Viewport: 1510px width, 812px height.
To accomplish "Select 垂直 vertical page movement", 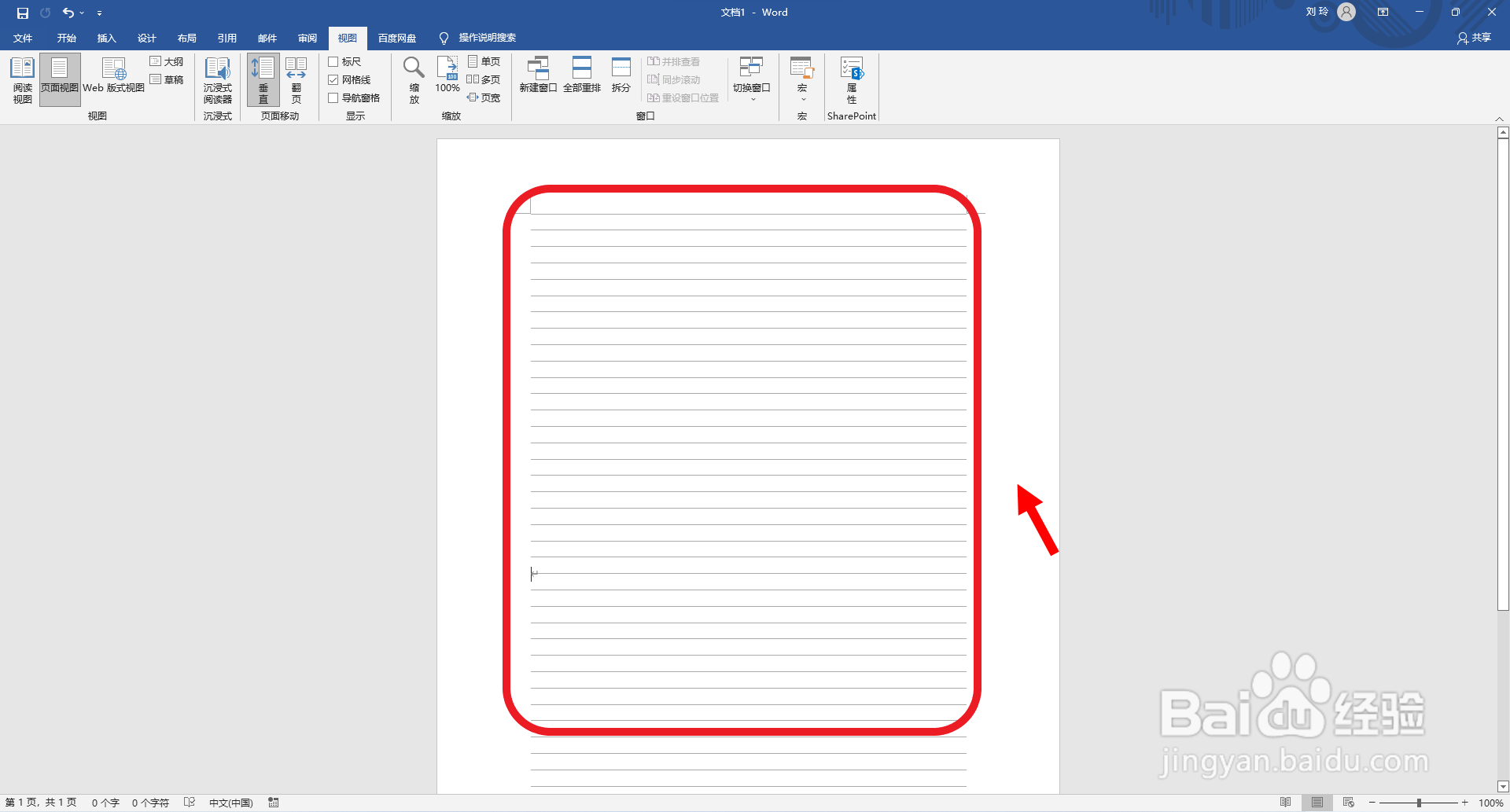I will pos(263,80).
